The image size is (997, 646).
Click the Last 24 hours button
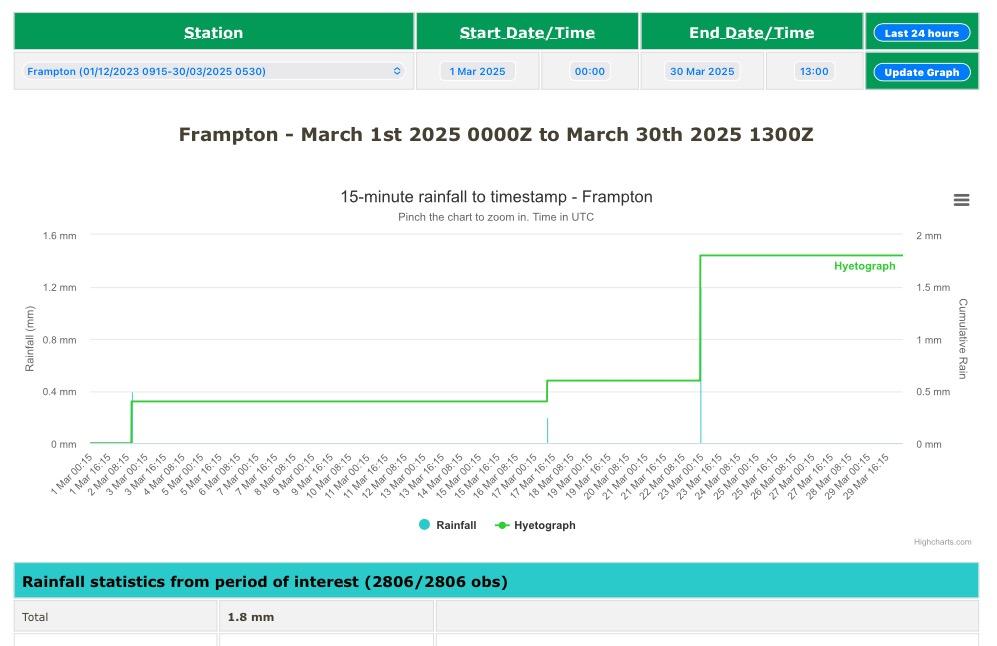point(921,33)
